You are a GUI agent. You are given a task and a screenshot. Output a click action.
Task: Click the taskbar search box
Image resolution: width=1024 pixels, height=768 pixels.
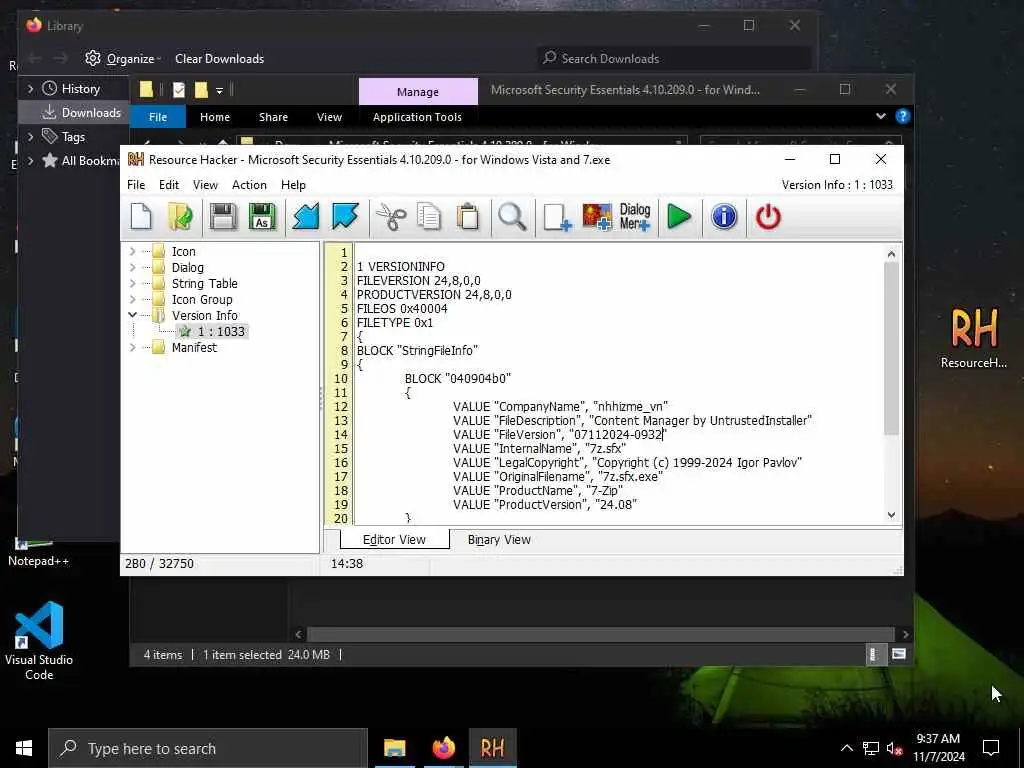click(x=208, y=748)
